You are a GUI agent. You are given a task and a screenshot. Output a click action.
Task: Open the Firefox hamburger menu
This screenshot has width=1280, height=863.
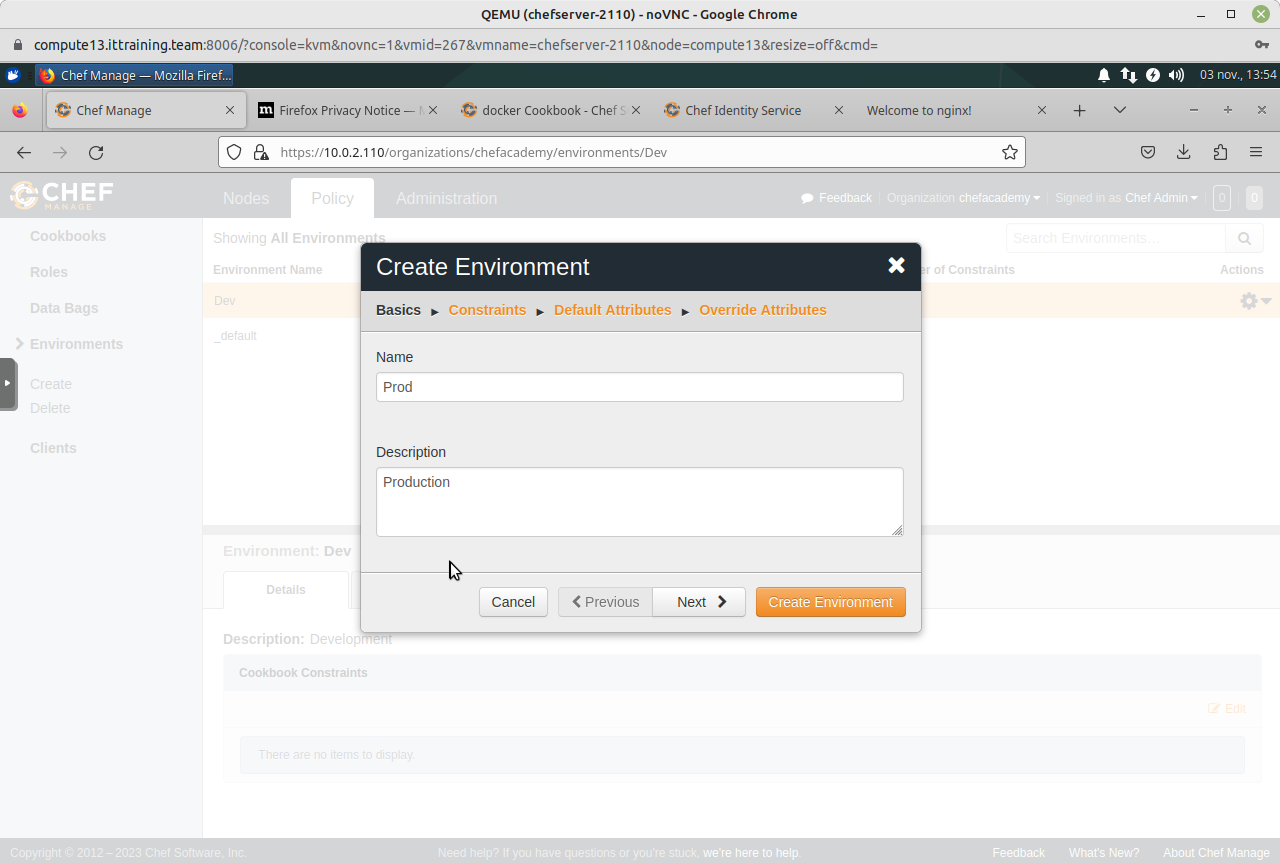1256,152
